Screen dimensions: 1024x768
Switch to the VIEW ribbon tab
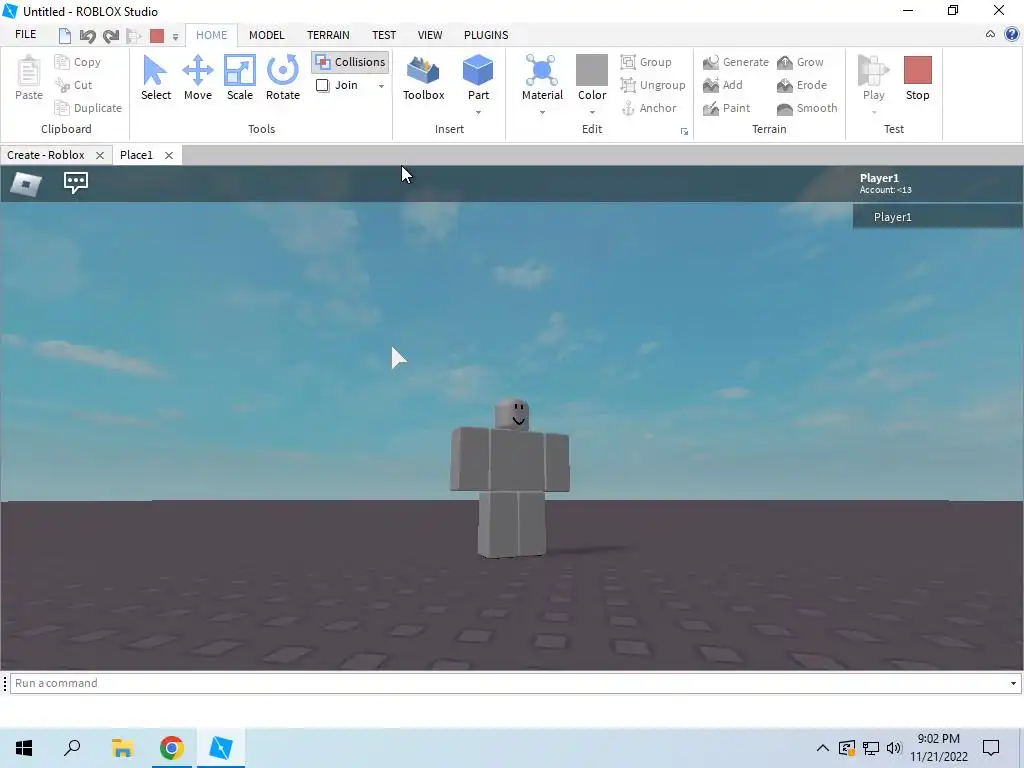pos(430,35)
